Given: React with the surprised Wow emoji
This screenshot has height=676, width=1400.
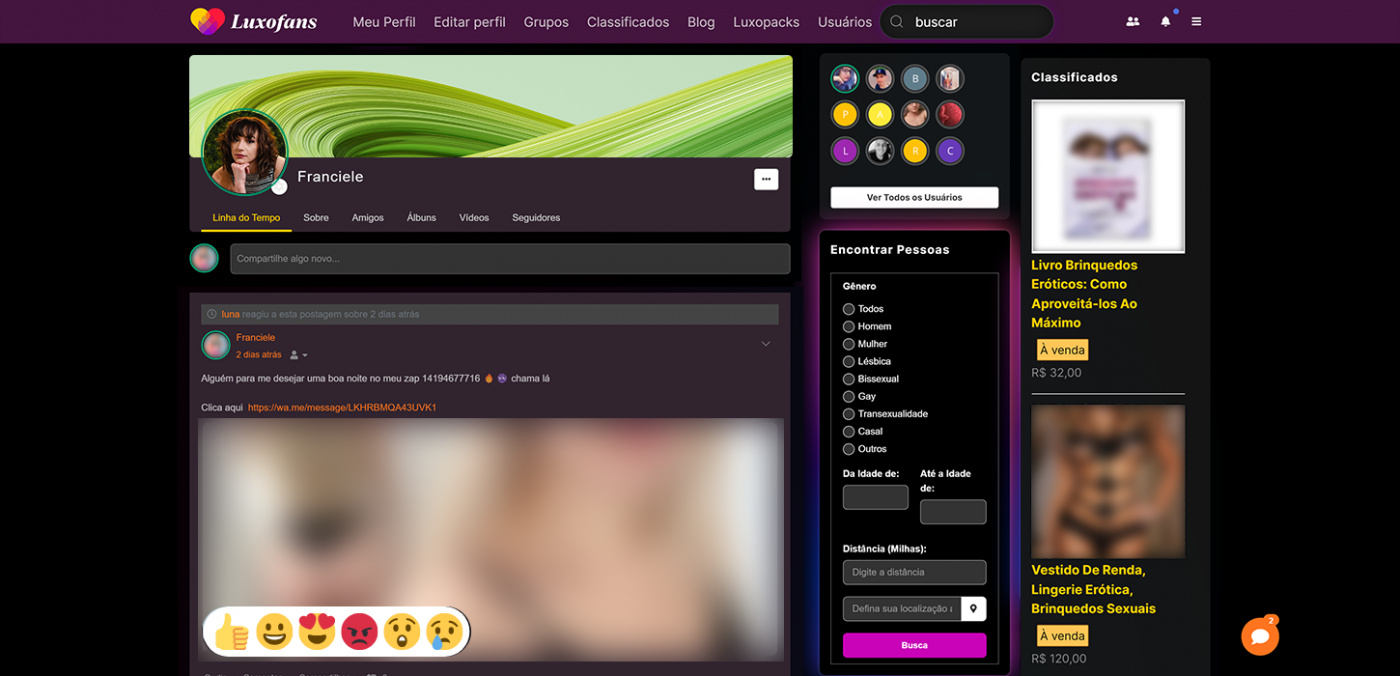Looking at the screenshot, I should (x=401, y=631).
